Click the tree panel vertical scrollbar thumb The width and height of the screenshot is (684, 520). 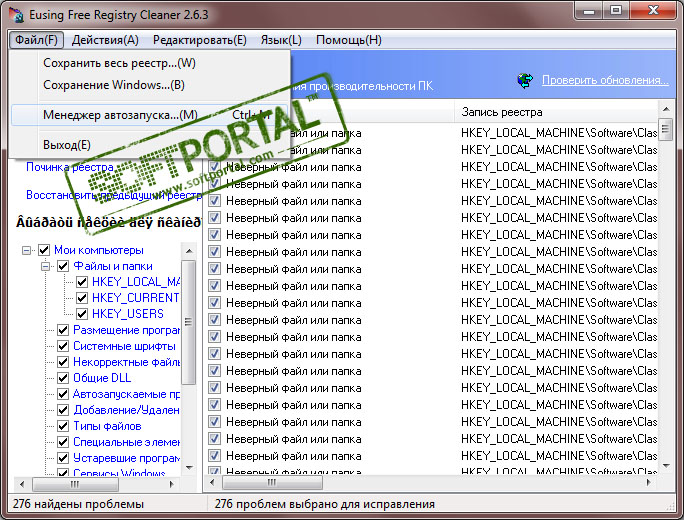click(x=188, y=322)
